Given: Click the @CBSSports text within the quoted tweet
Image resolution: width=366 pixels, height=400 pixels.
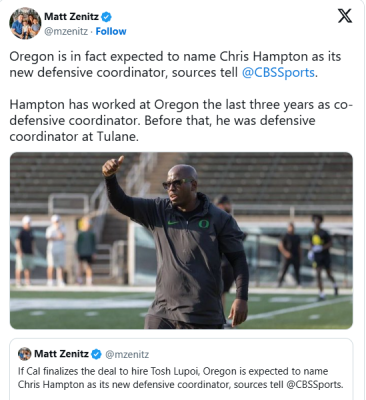Looking at the screenshot, I should coord(314,384).
